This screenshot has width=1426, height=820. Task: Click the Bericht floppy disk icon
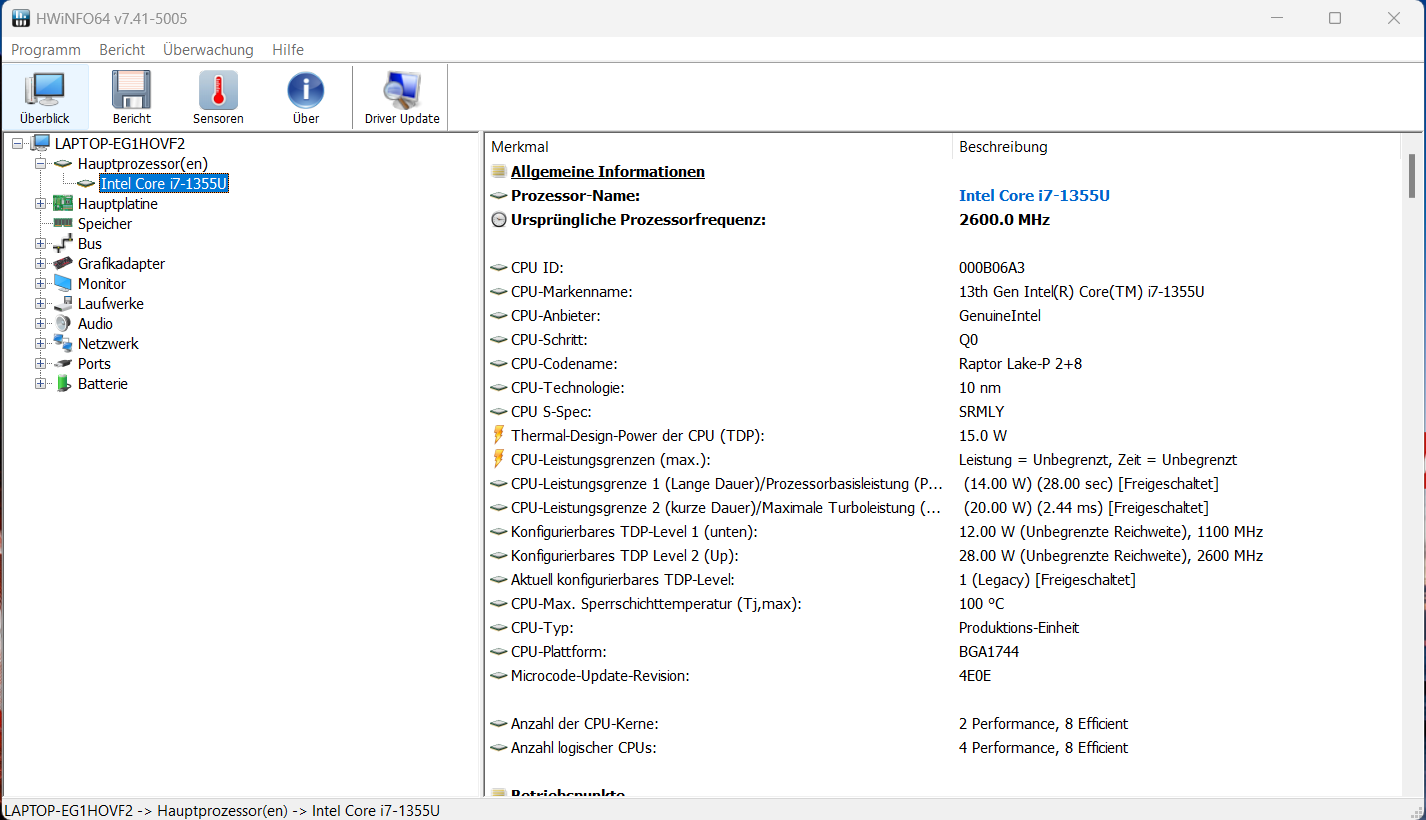[131, 90]
